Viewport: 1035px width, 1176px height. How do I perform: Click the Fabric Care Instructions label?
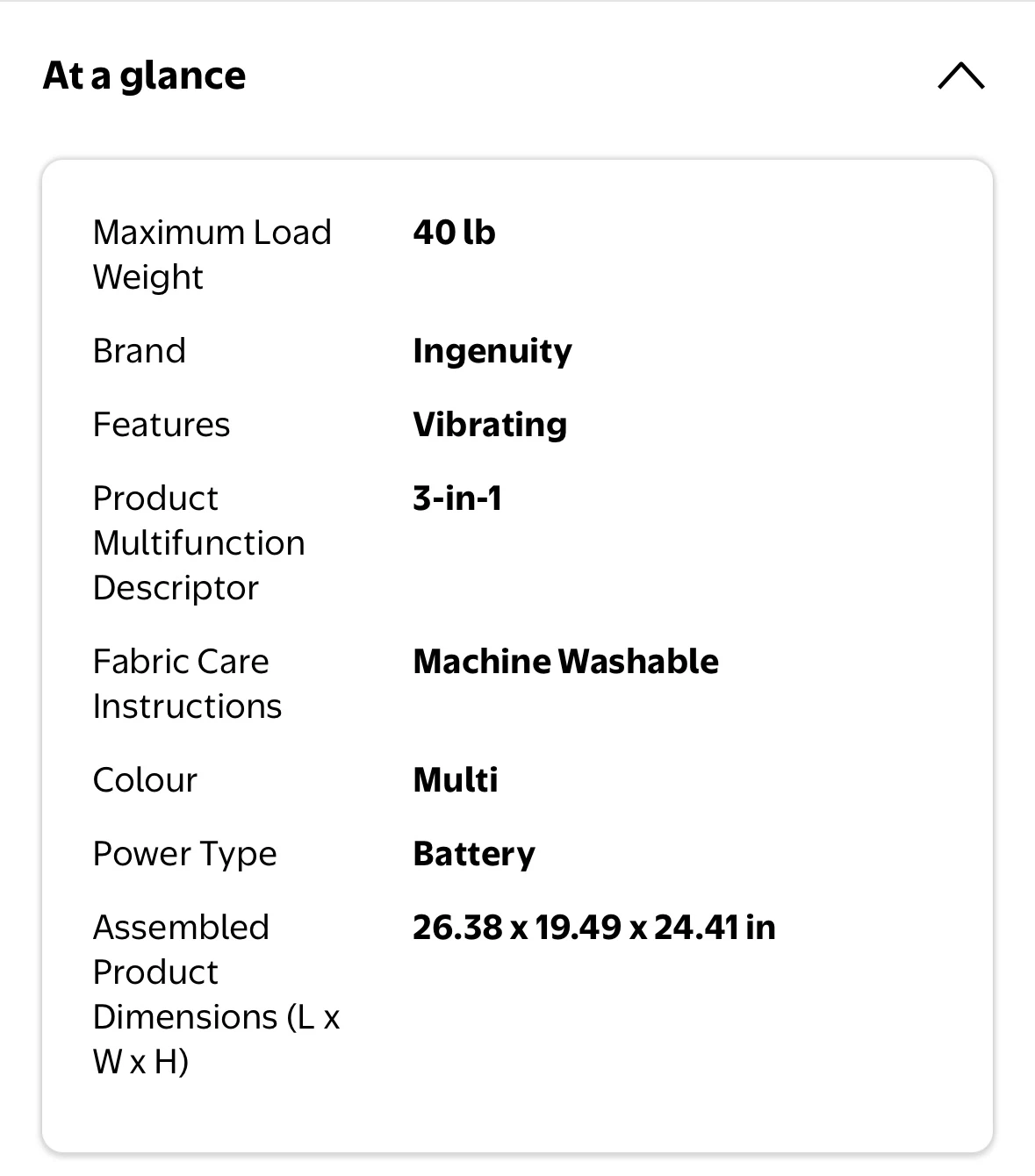pyautogui.click(x=188, y=684)
